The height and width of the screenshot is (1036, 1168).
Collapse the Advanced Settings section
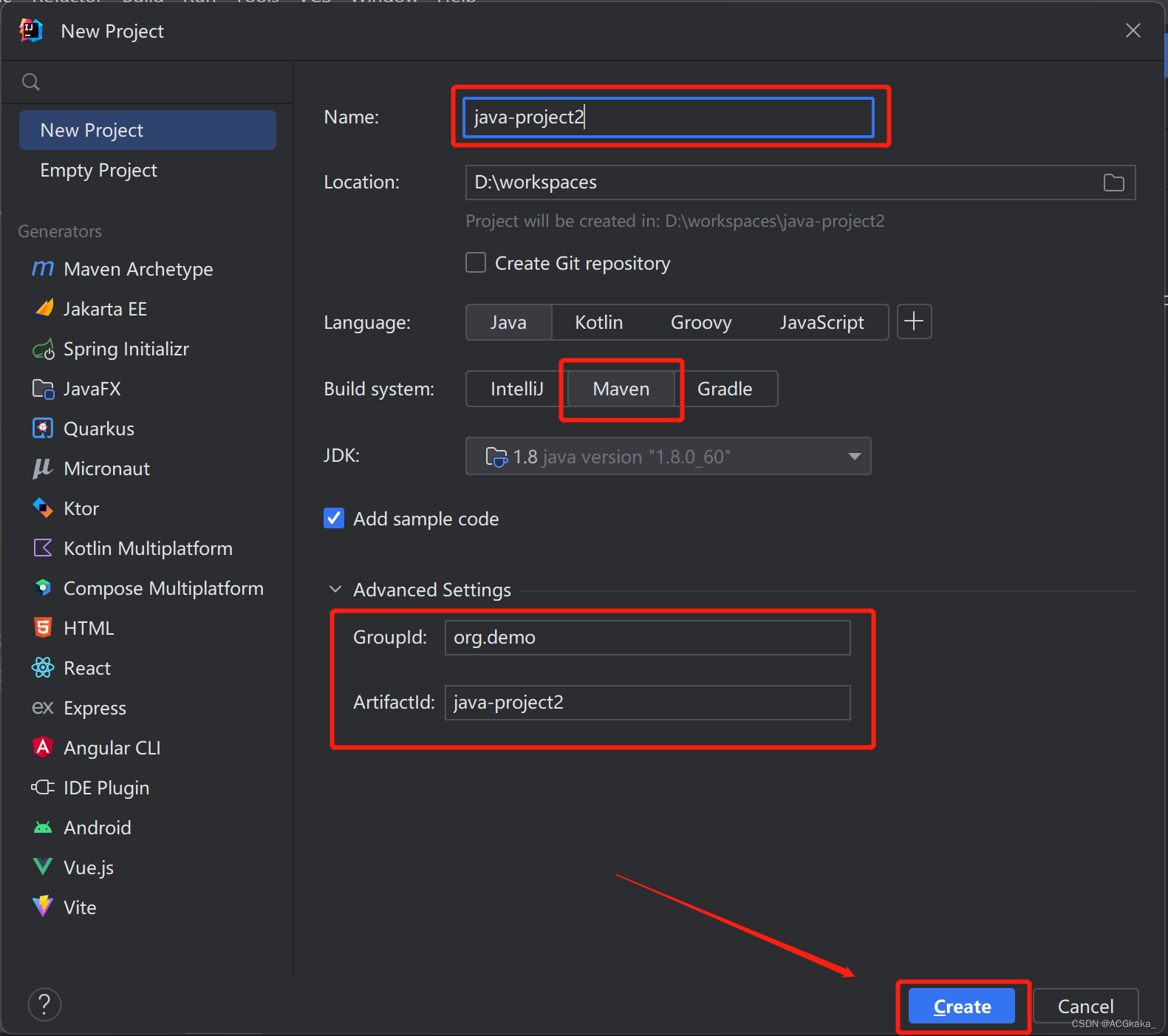point(335,589)
